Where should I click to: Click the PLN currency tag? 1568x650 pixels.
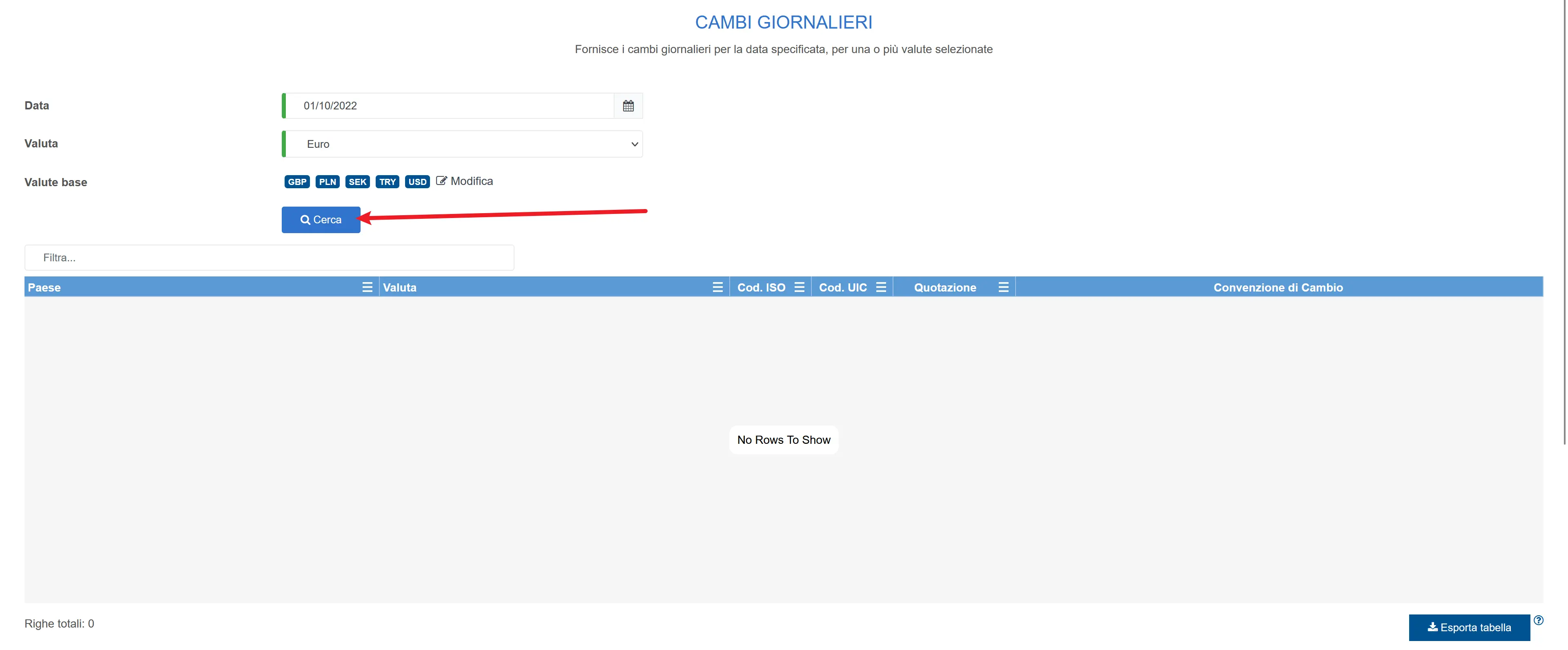point(327,182)
